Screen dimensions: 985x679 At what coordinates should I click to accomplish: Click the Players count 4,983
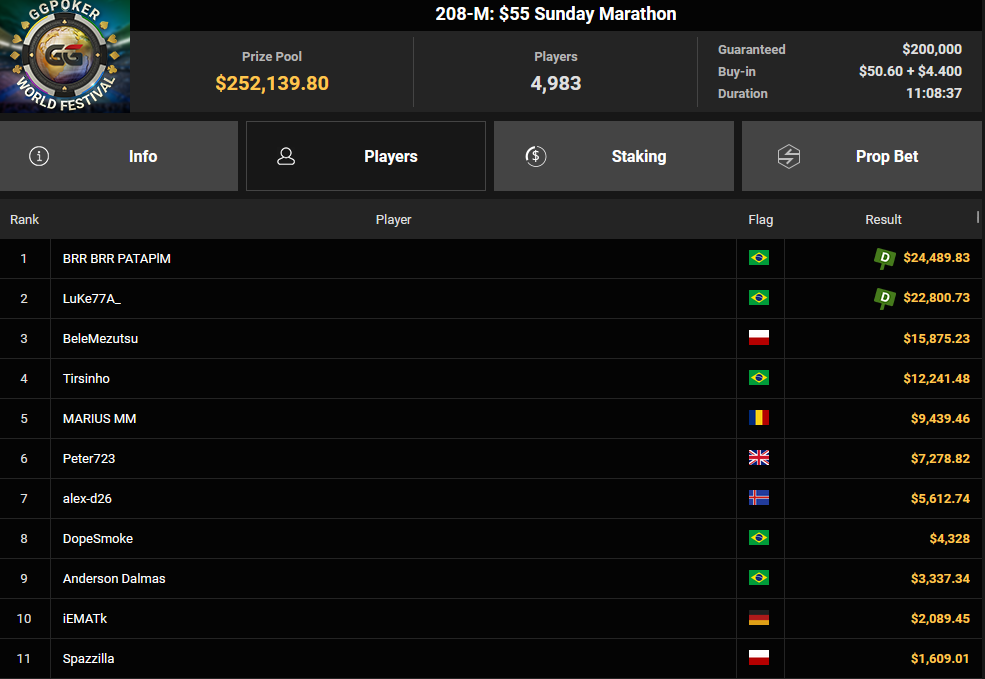coord(556,83)
